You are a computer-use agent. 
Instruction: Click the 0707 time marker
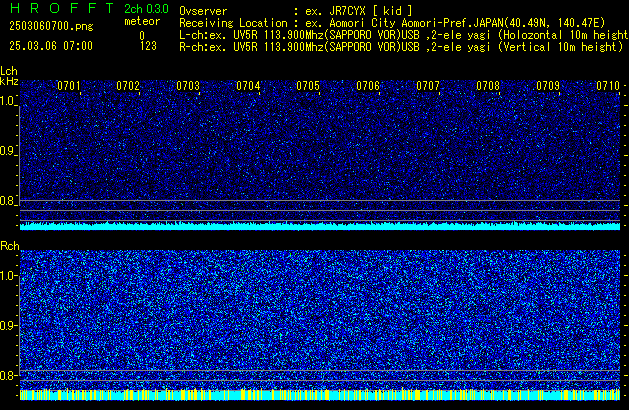428,86
